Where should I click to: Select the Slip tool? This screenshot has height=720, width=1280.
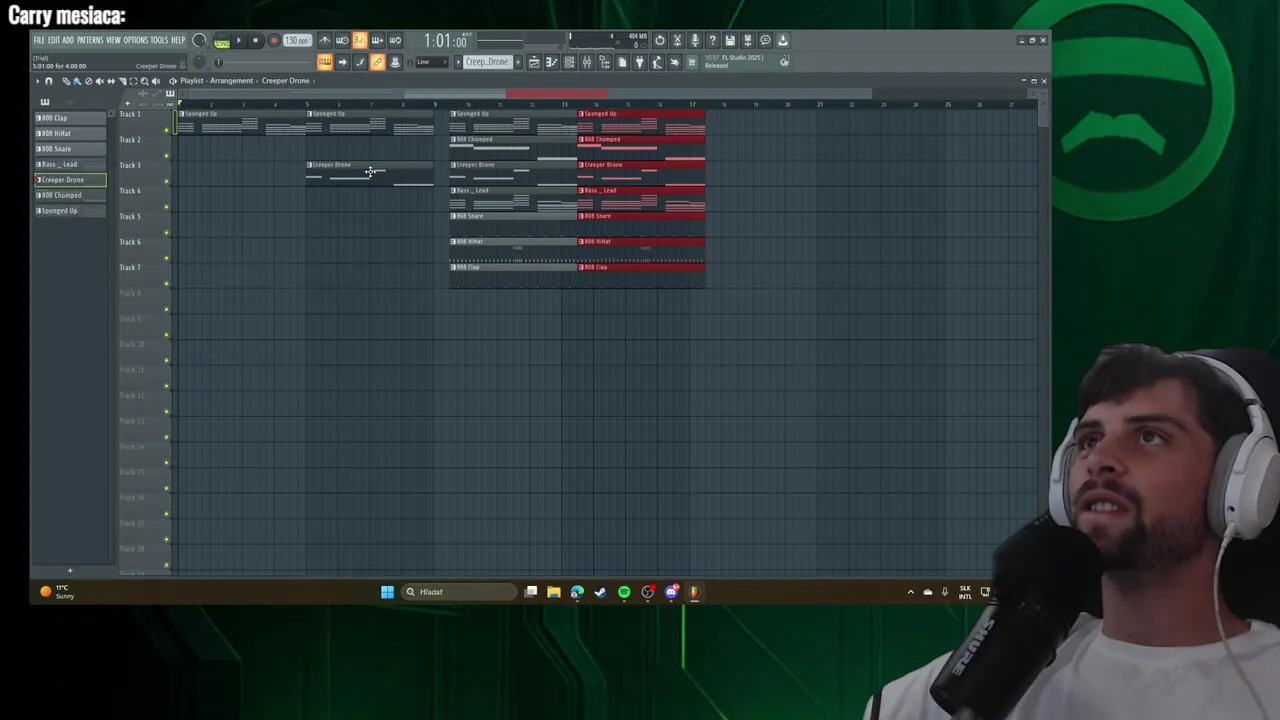pos(111,81)
